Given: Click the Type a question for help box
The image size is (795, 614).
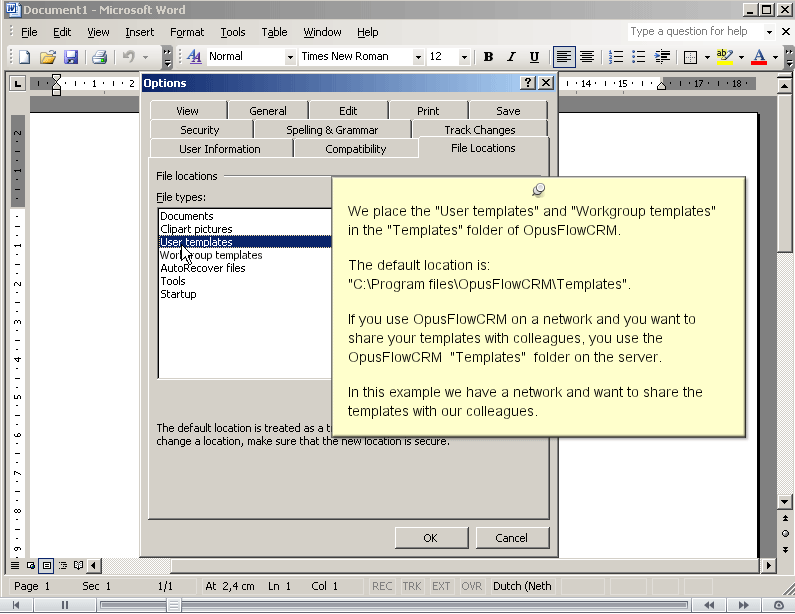Looking at the screenshot, I should [x=696, y=31].
